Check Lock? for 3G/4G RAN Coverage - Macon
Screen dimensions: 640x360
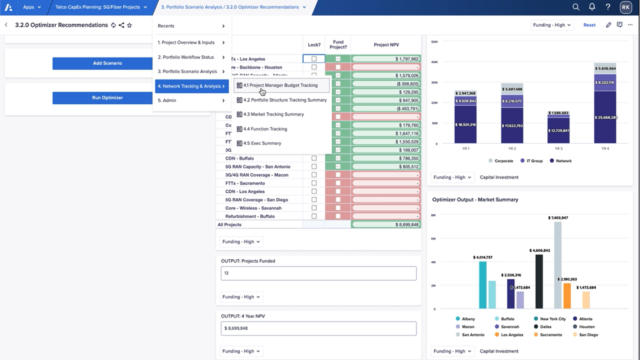tap(314, 175)
